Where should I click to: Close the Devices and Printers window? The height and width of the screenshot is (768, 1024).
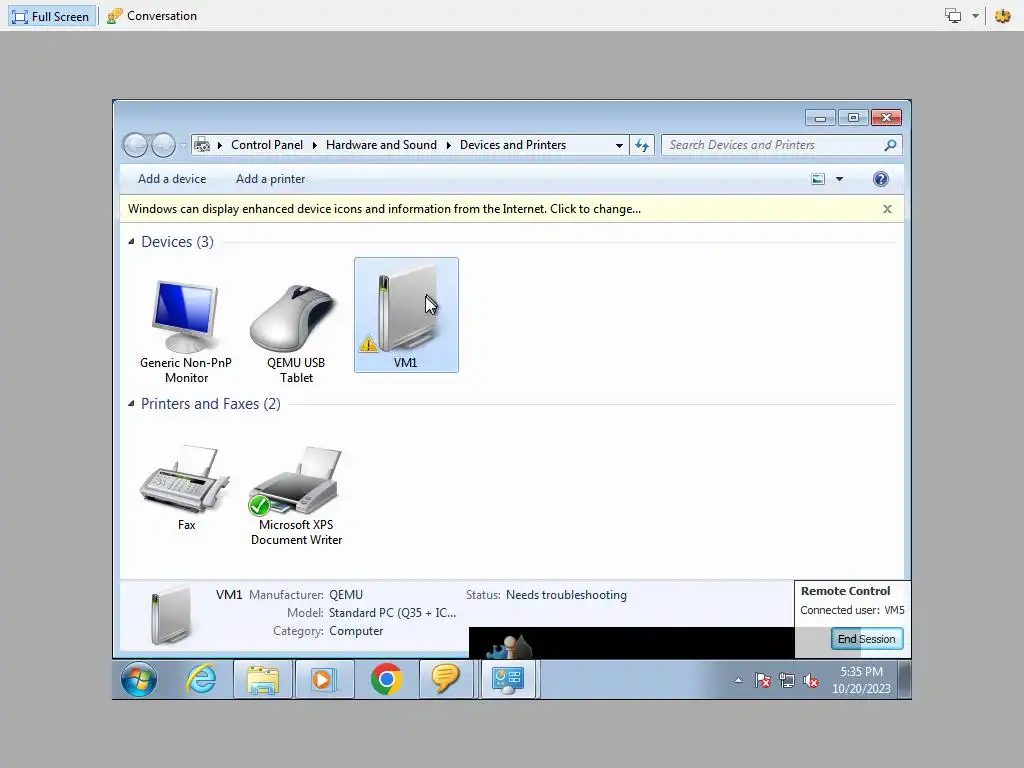[x=886, y=118]
